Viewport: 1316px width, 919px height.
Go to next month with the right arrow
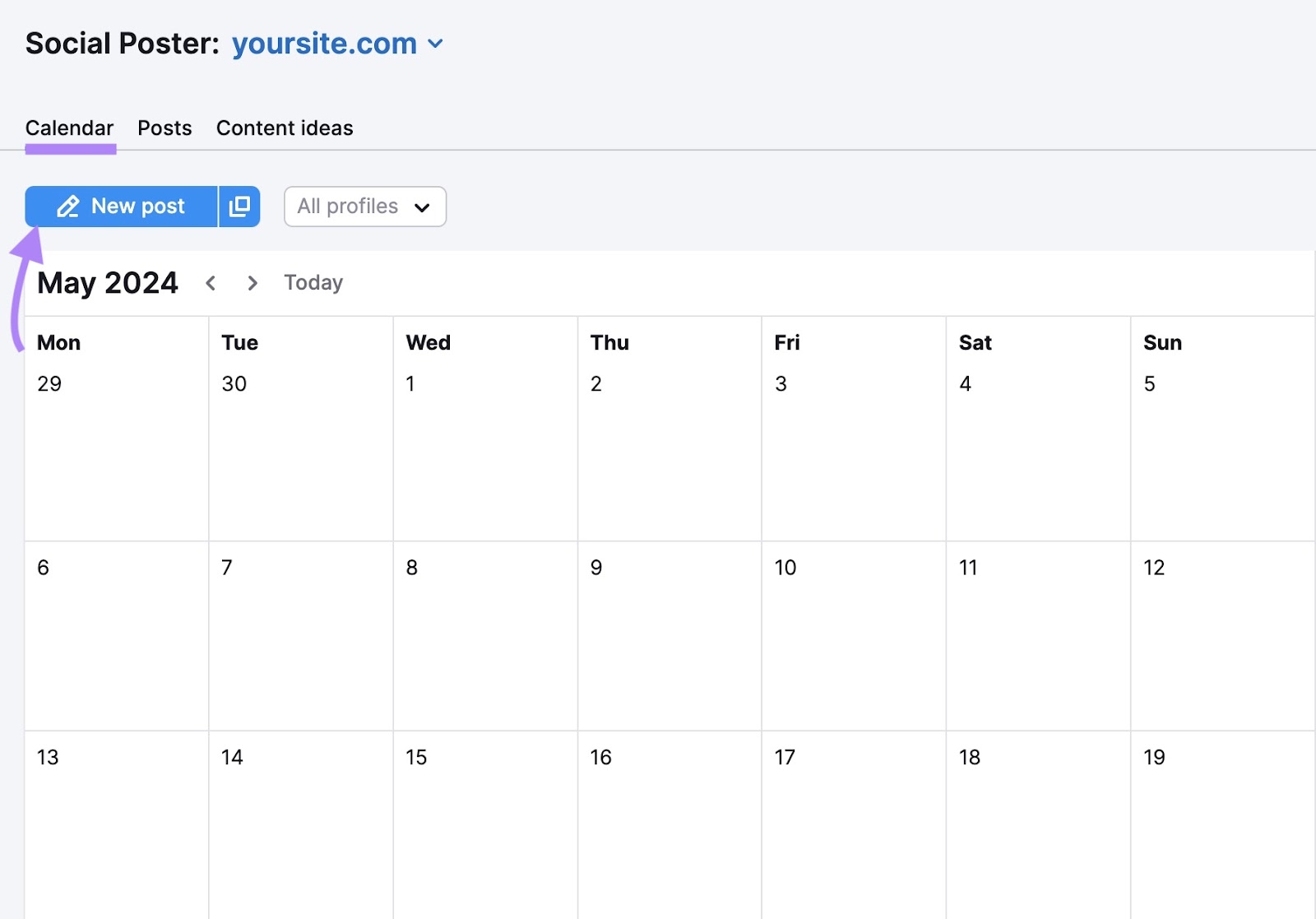pos(252,283)
